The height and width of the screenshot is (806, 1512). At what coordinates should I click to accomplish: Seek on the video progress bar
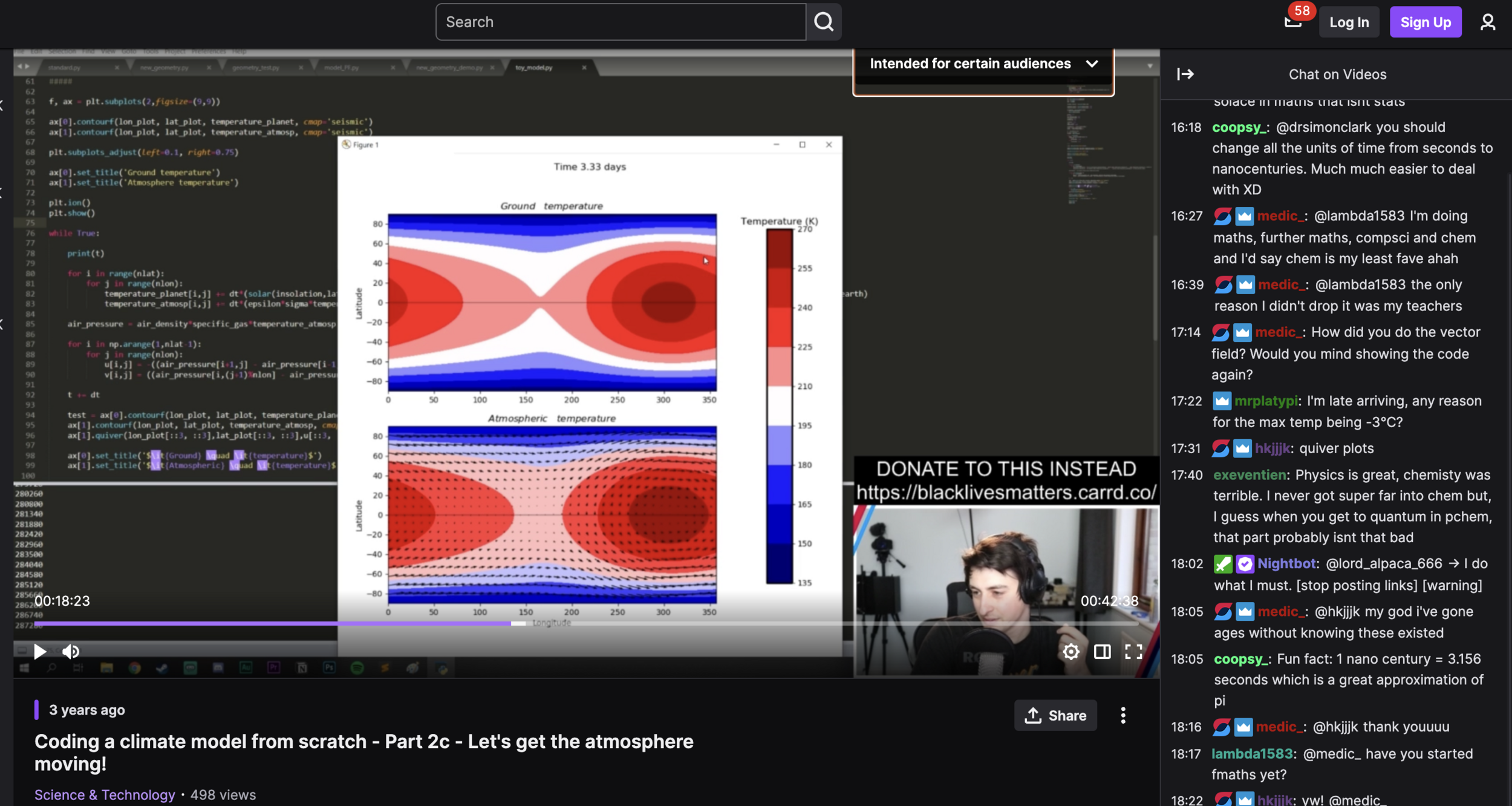(726, 623)
